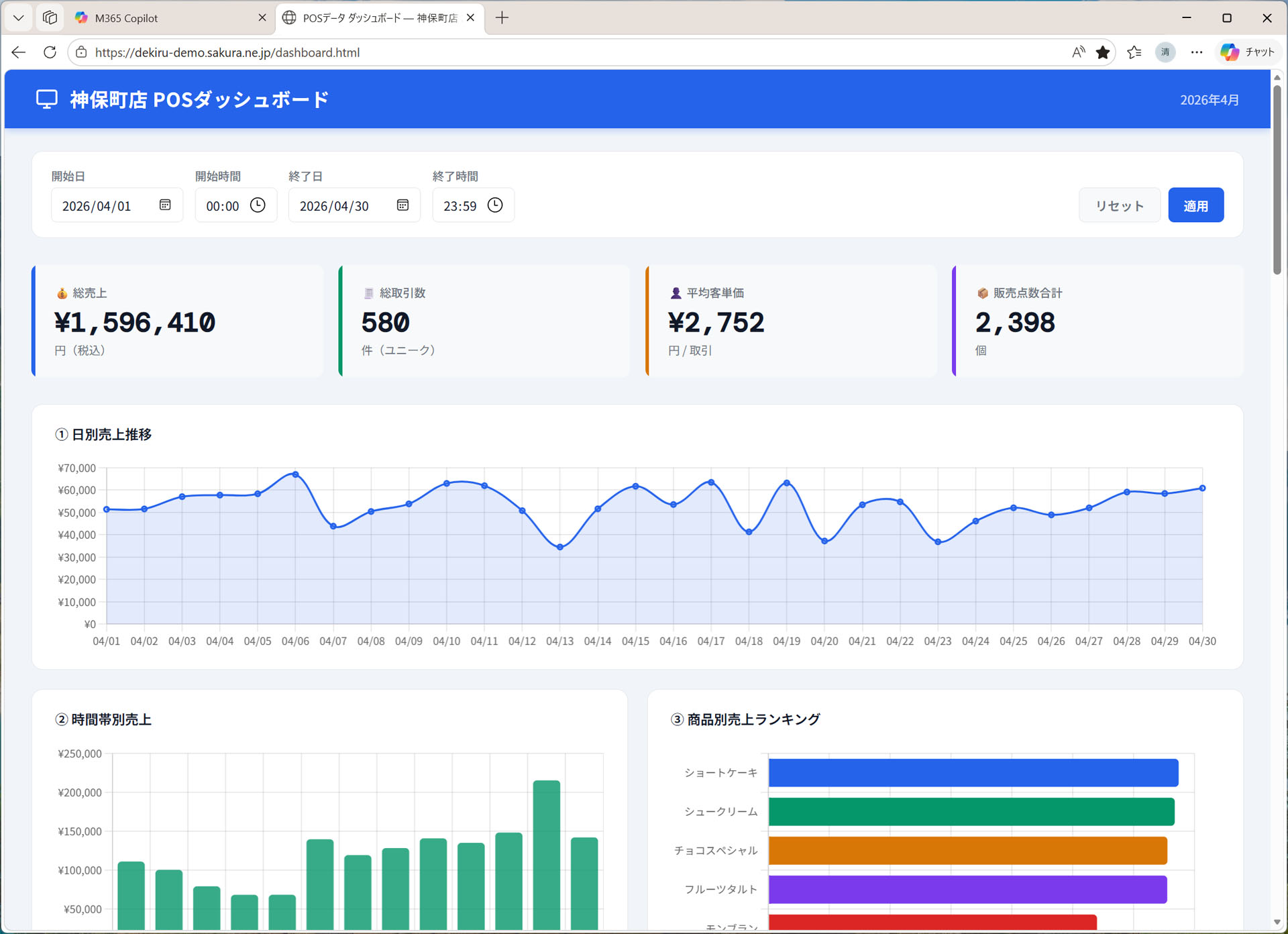This screenshot has height=934, width=1288.
Task: Toggle favorite star for this page
Action: tap(1103, 52)
